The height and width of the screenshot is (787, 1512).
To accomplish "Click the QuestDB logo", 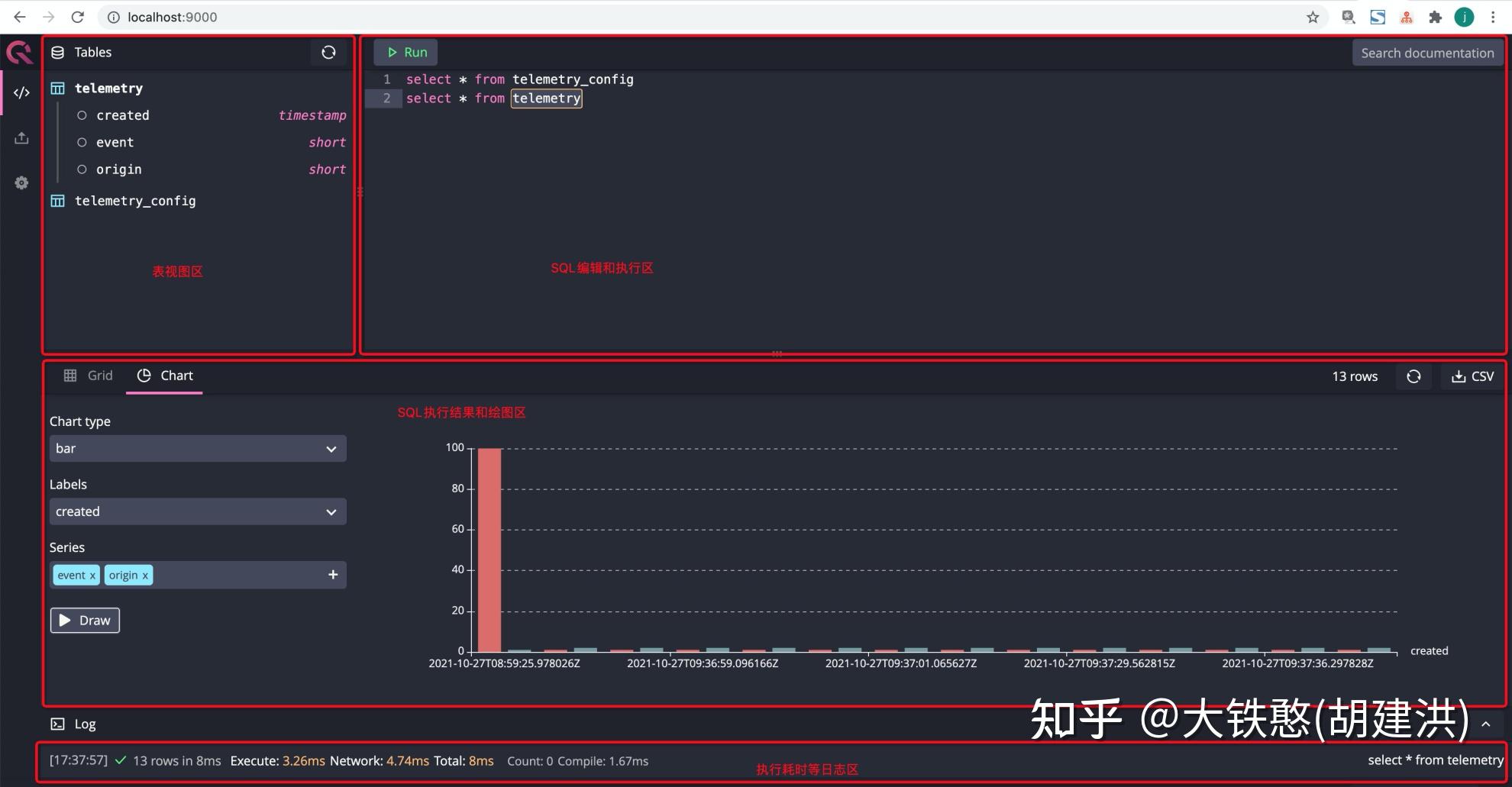I will pyautogui.click(x=18, y=52).
